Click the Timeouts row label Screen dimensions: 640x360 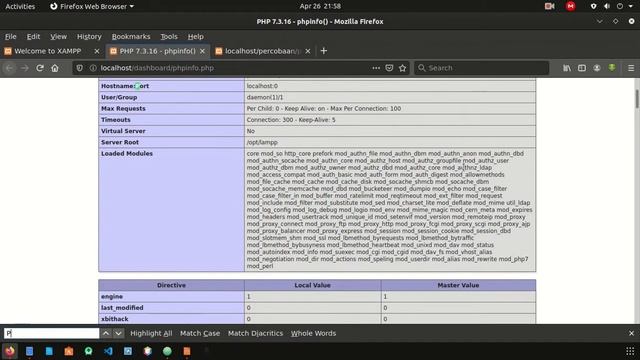click(116, 120)
